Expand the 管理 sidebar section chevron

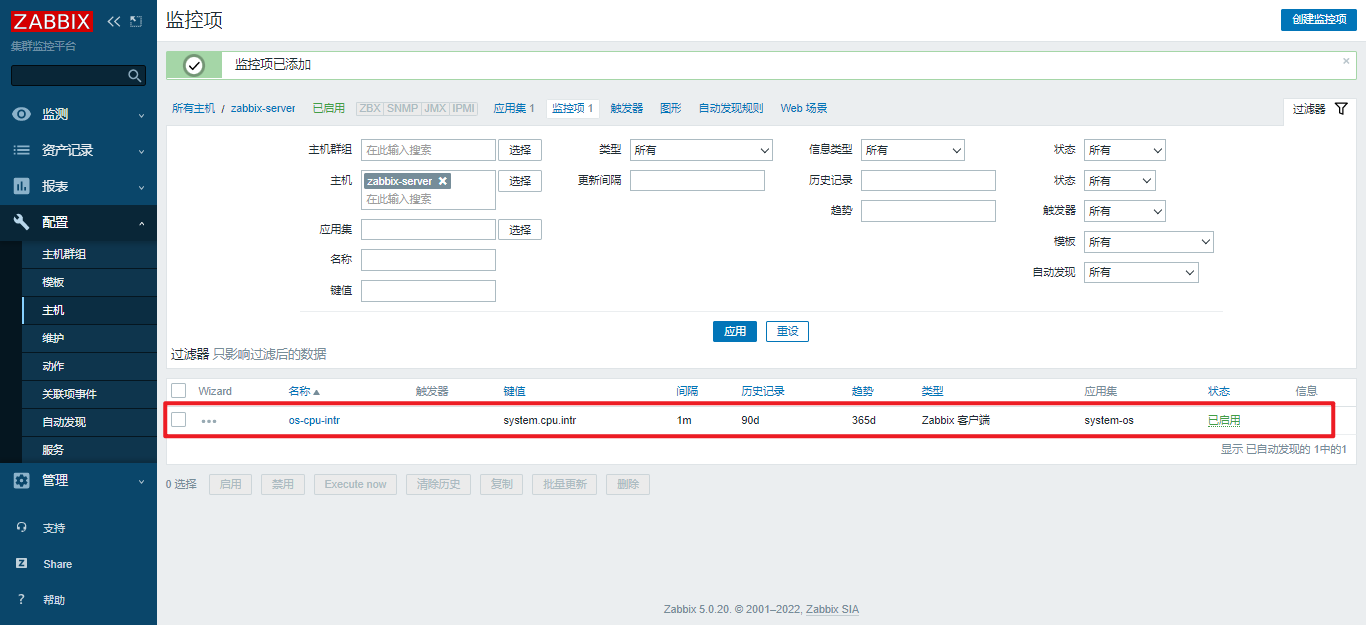pyautogui.click(x=141, y=481)
